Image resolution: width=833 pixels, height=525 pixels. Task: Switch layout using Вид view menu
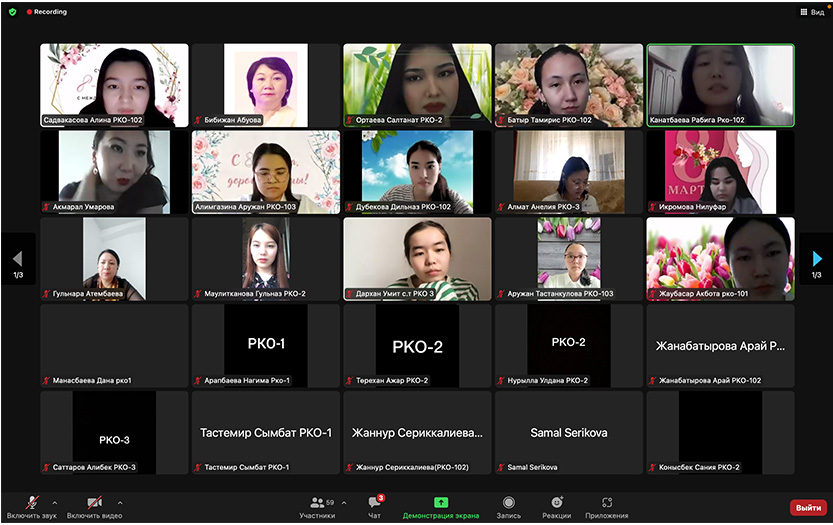(x=811, y=12)
